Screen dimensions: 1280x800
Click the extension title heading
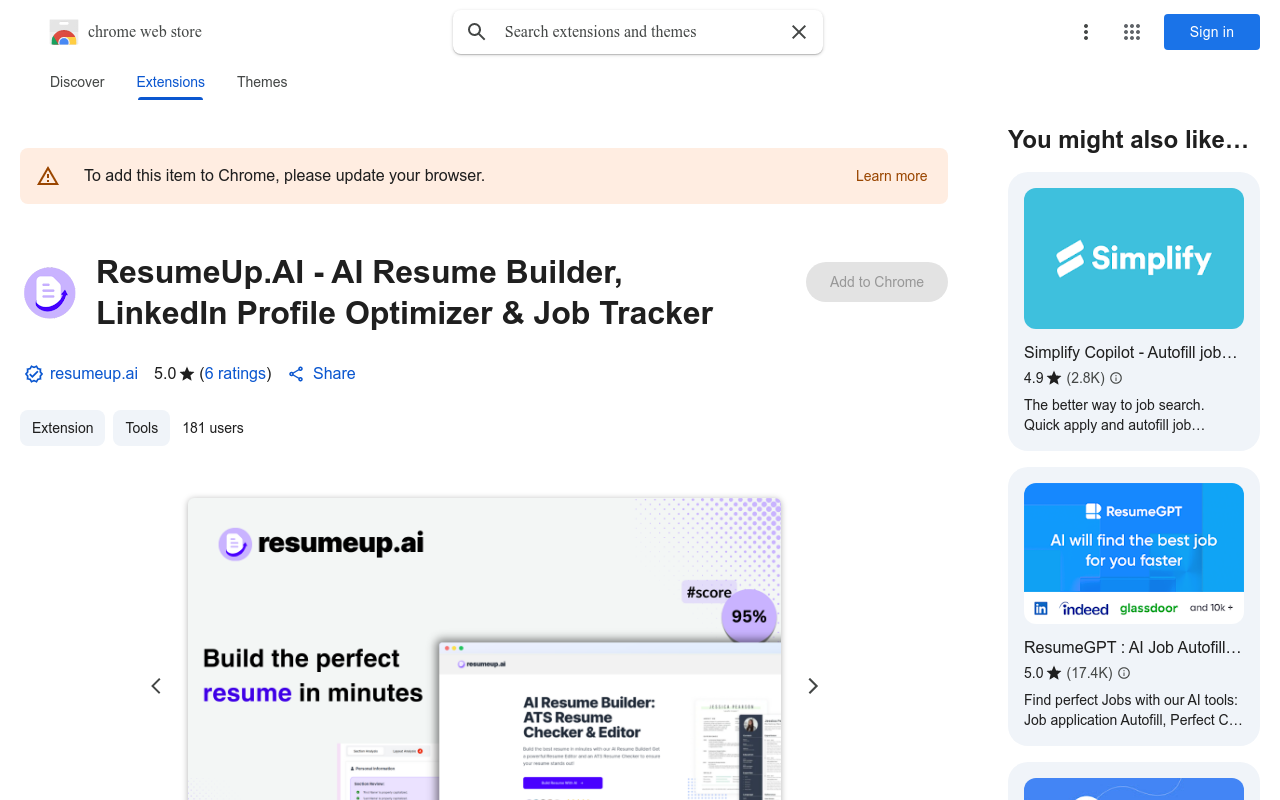click(x=404, y=292)
